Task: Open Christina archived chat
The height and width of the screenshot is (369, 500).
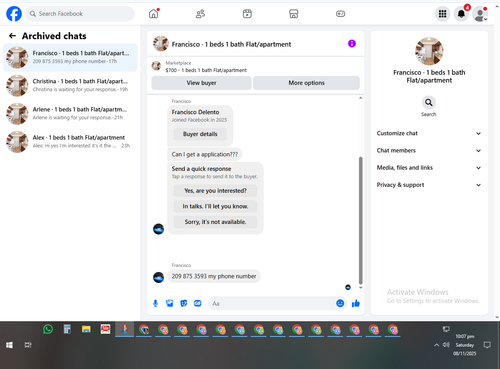Action: click(x=70, y=85)
